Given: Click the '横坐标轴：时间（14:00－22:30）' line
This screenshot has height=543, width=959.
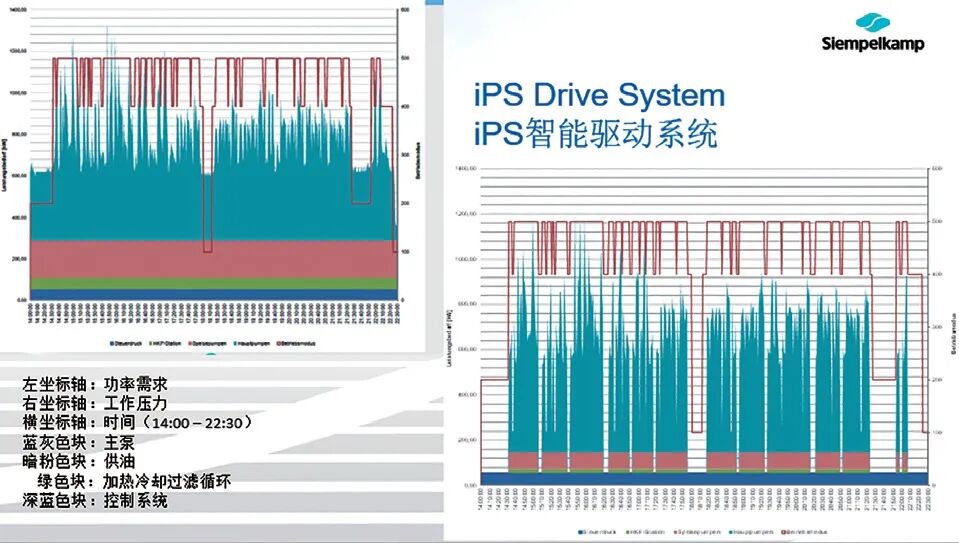Looking at the screenshot, I should click(x=138, y=423).
